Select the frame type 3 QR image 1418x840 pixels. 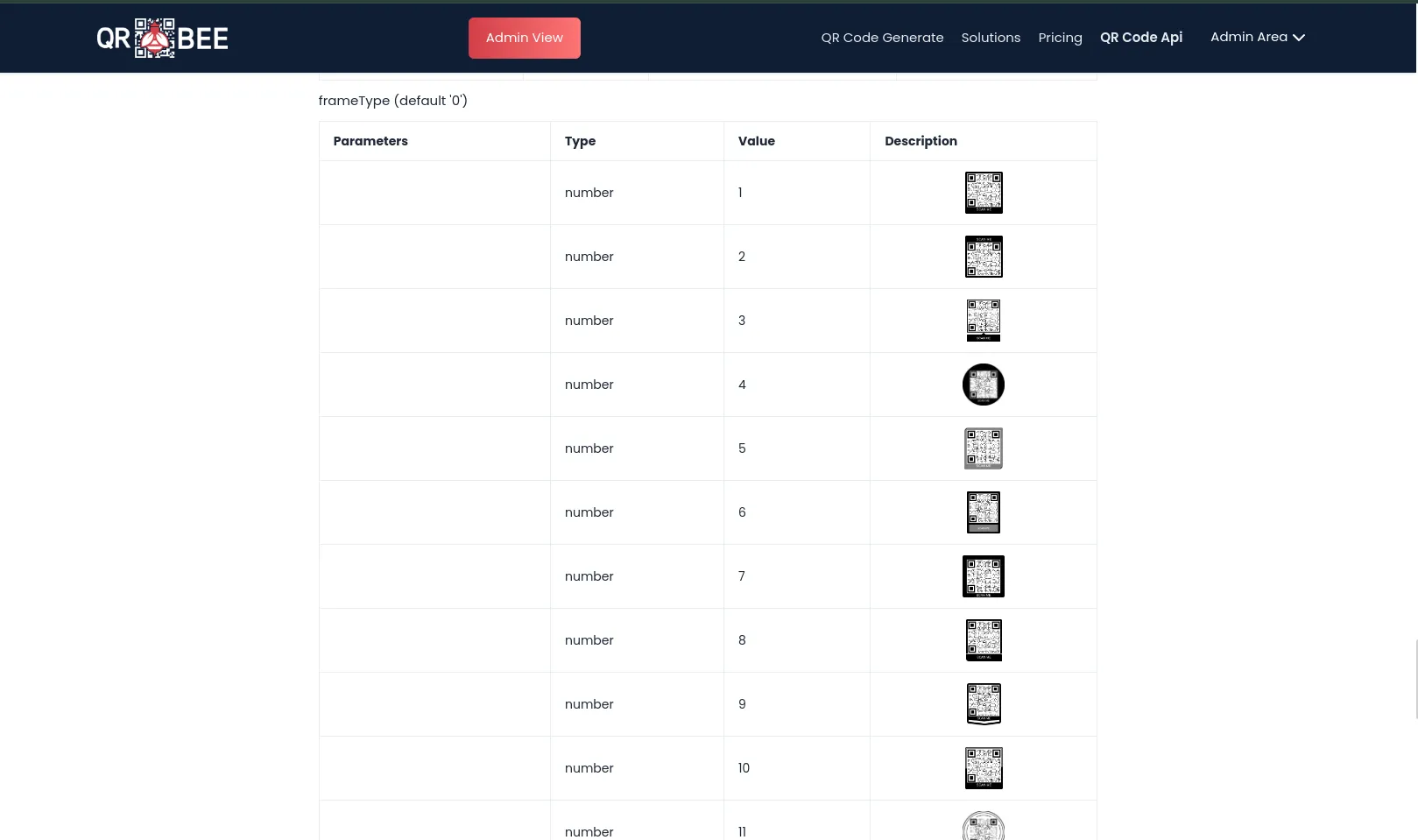point(983,321)
